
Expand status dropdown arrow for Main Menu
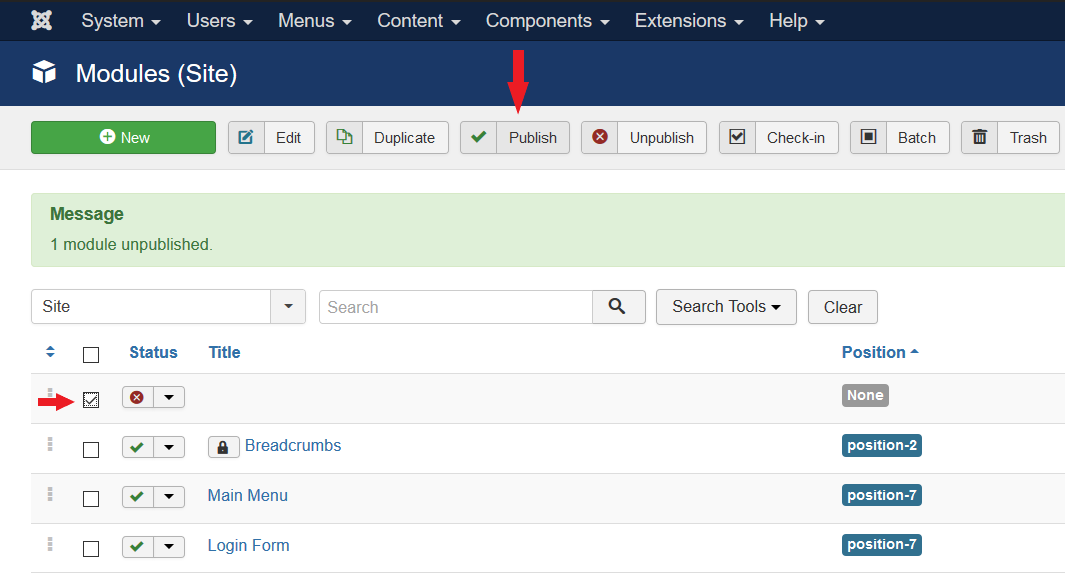[x=169, y=497]
